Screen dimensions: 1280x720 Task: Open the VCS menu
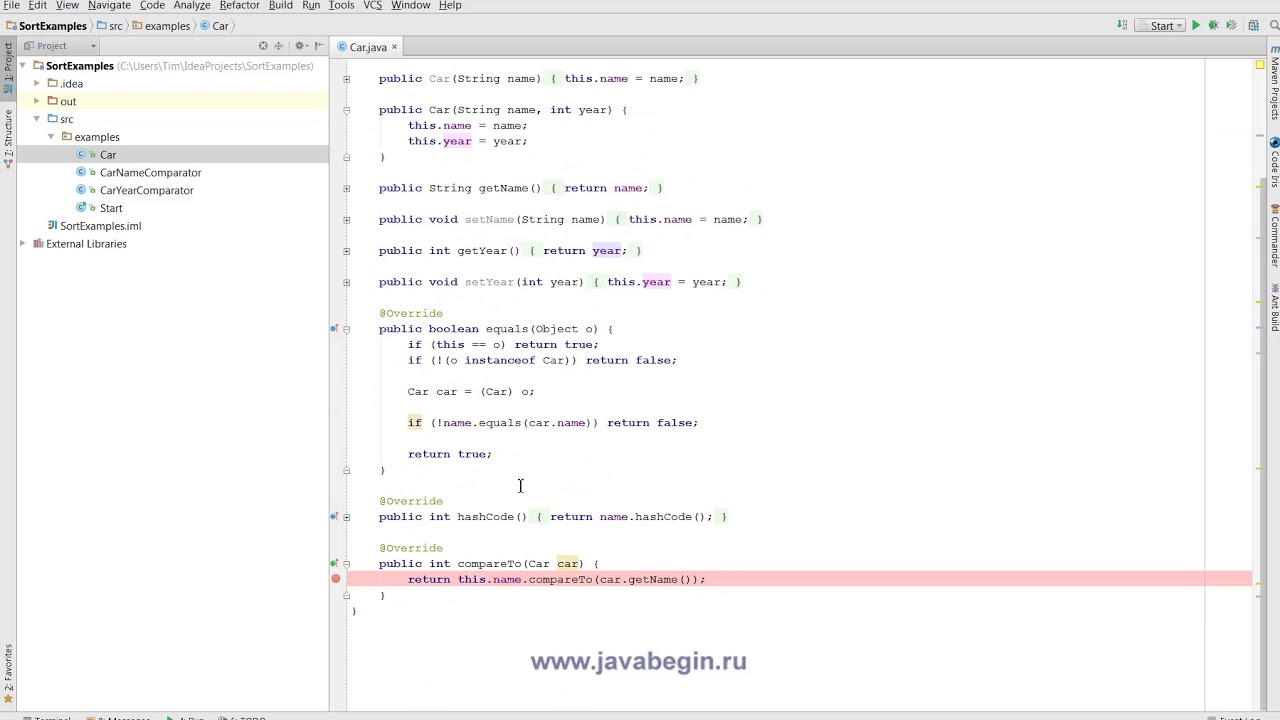pyautogui.click(x=372, y=5)
